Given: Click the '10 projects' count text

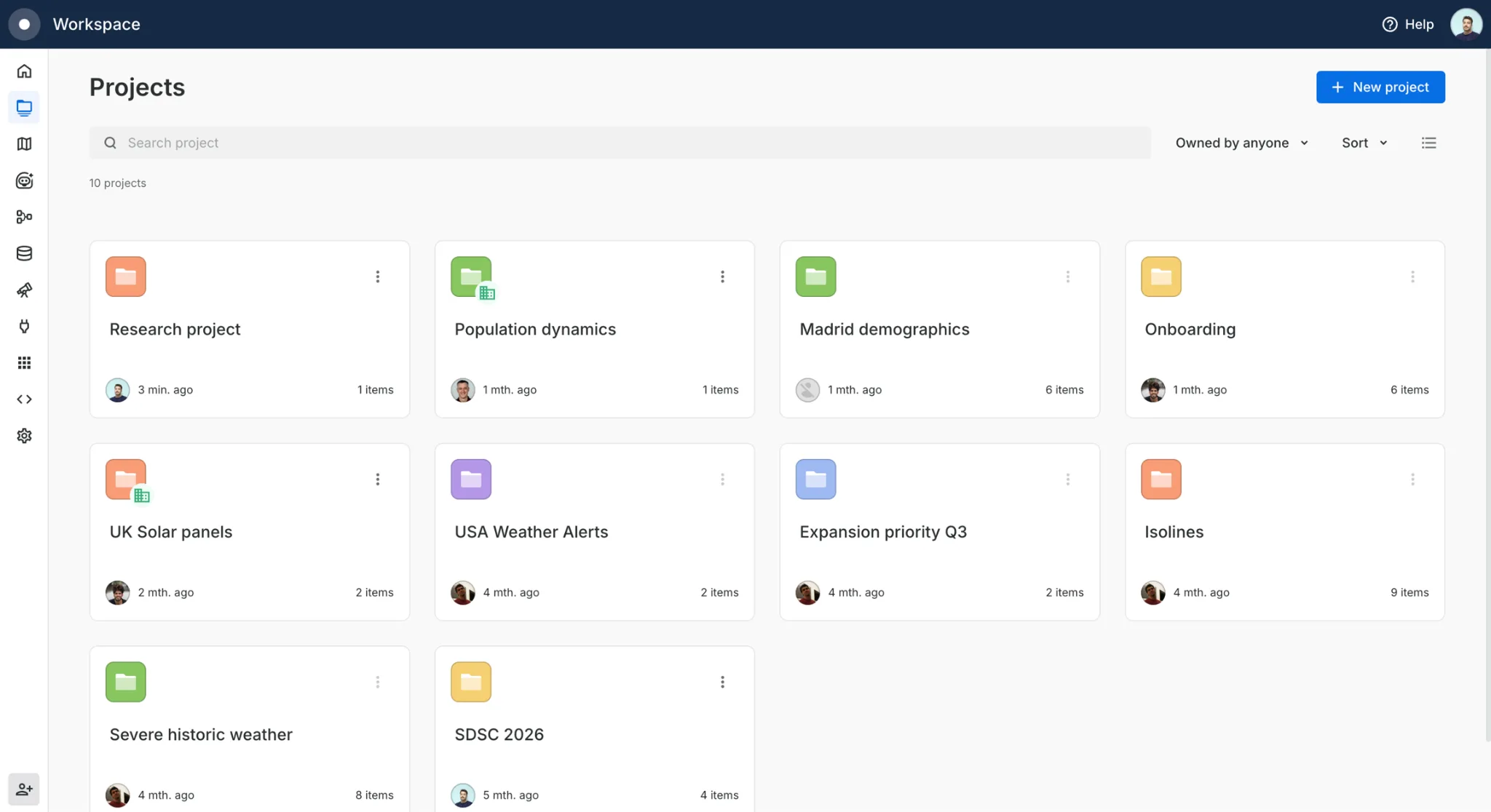Looking at the screenshot, I should (117, 183).
